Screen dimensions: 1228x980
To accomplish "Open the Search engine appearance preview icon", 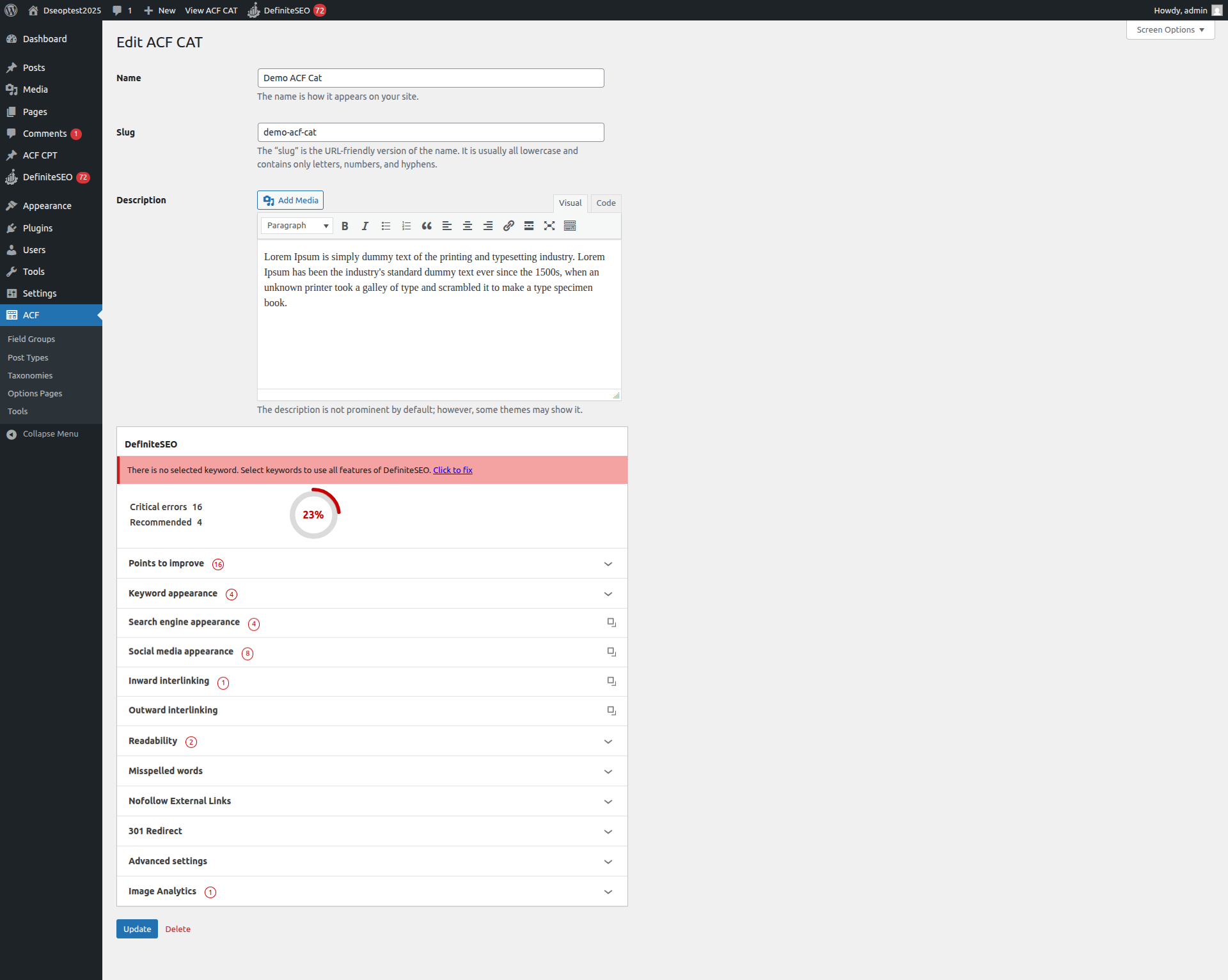I will [x=611, y=622].
